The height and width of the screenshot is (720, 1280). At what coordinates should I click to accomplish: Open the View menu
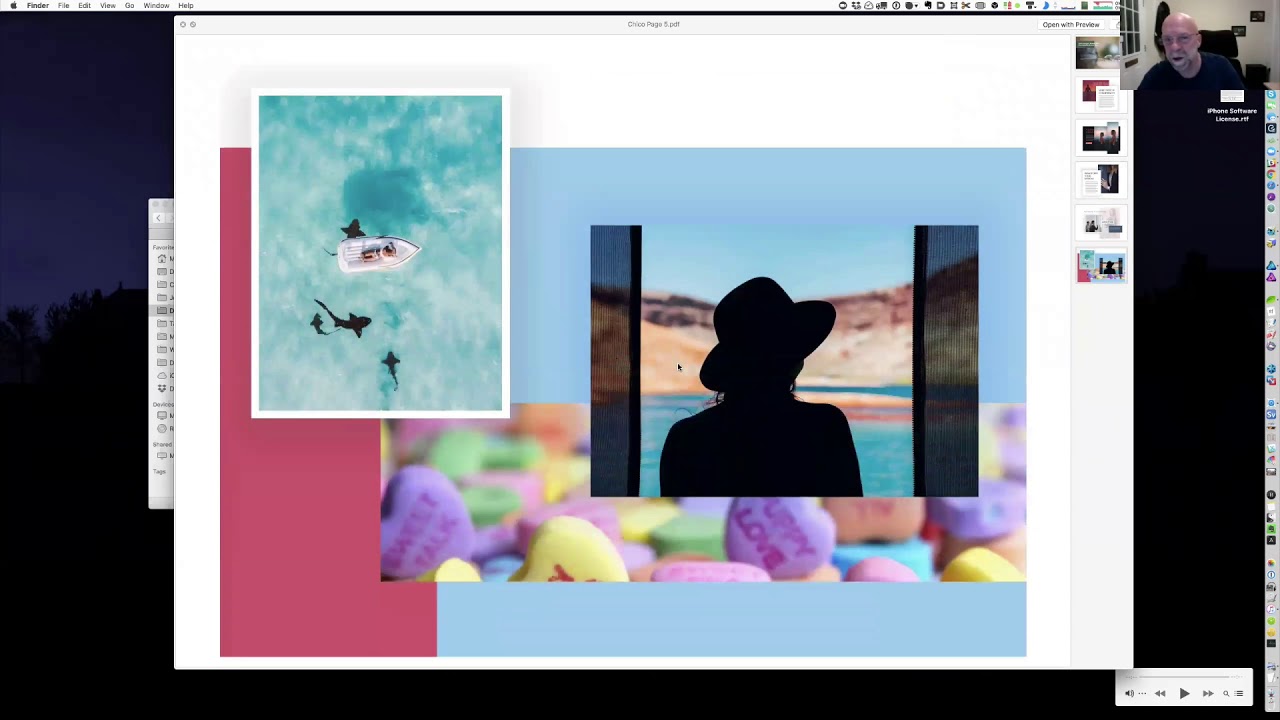107,5
